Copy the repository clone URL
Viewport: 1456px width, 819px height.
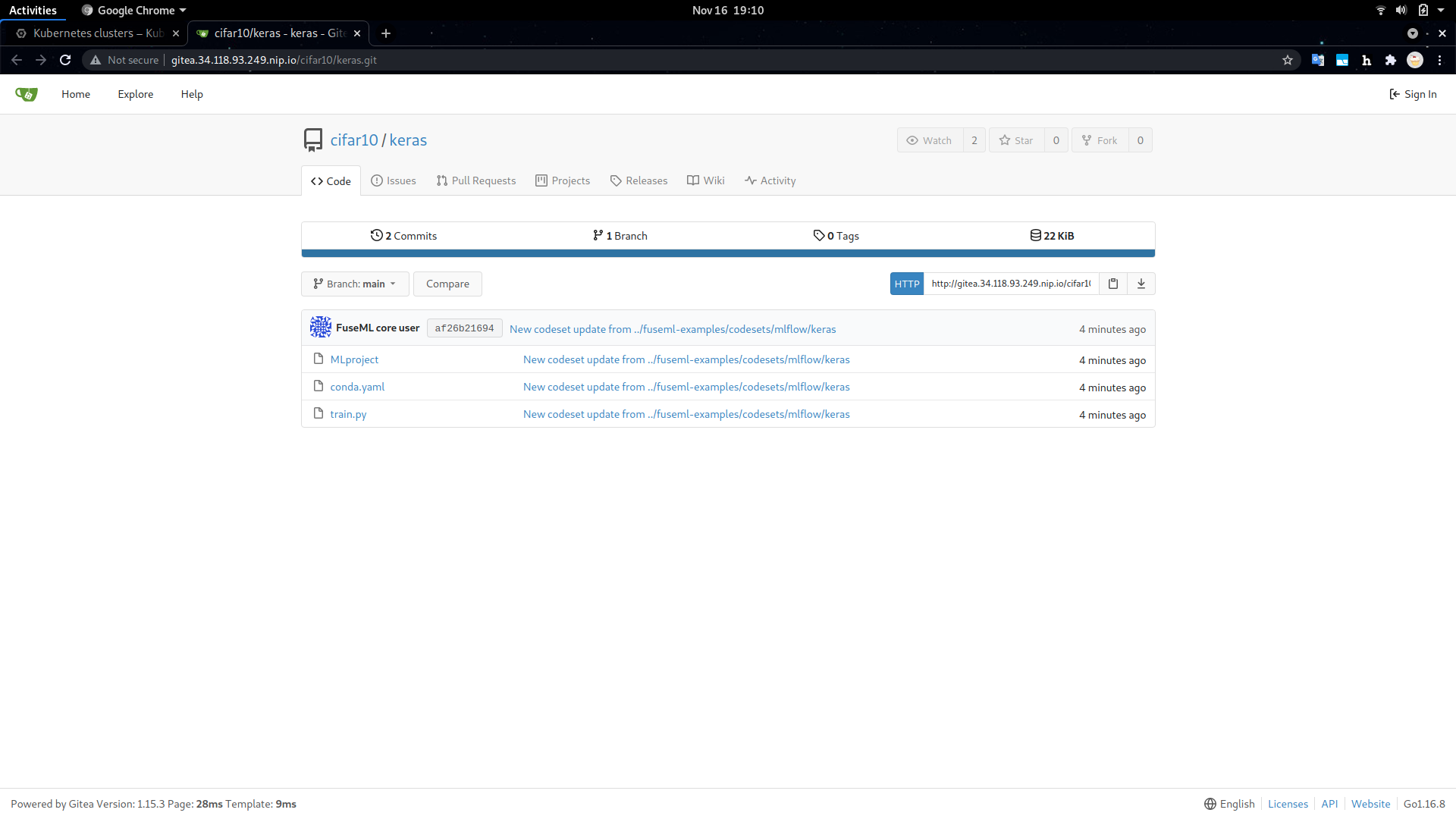pyautogui.click(x=1113, y=284)
